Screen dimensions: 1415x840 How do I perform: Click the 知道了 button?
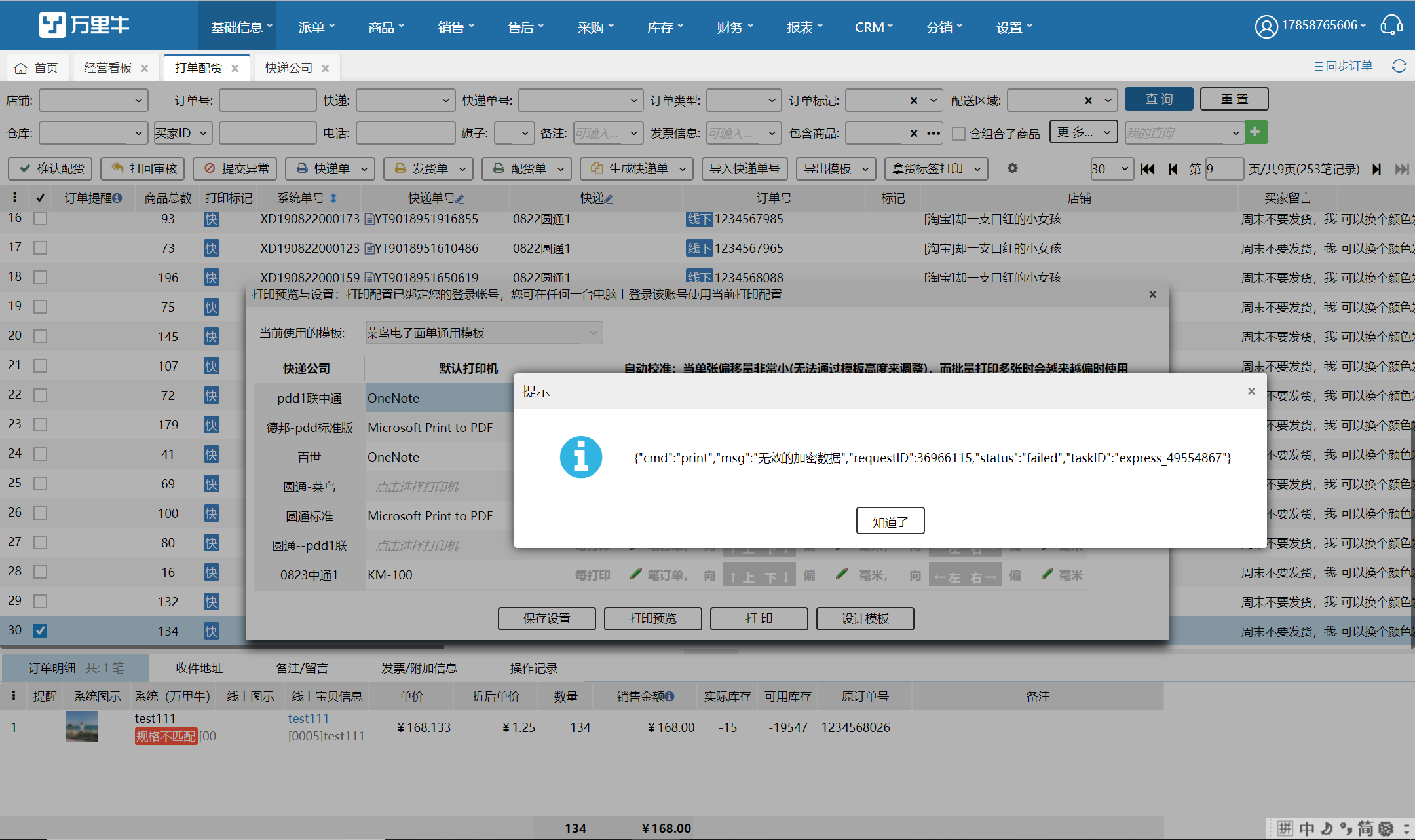coord(890,521)
